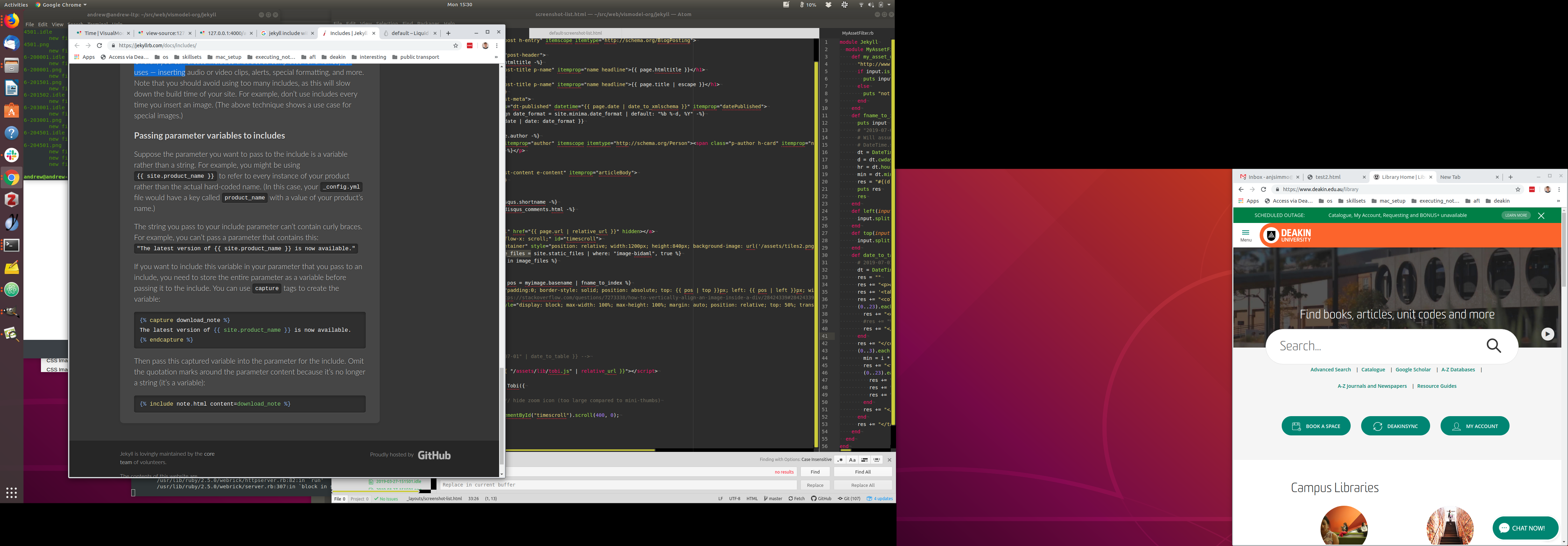Open the Advanced Search link
Screen dimensions: 1568x546
click(1330, 370)
